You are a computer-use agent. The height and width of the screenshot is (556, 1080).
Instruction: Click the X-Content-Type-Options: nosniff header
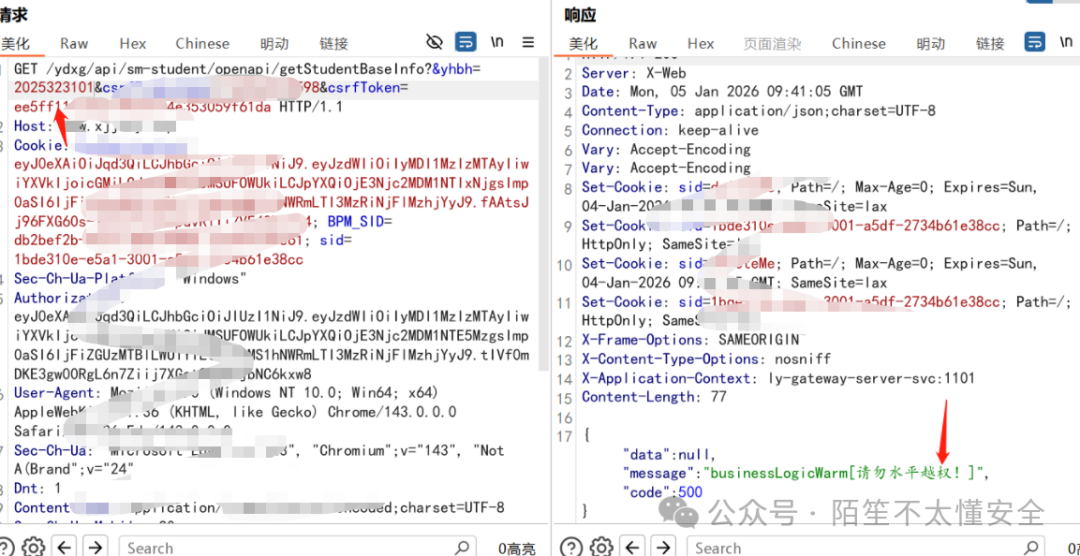point(706,359)
